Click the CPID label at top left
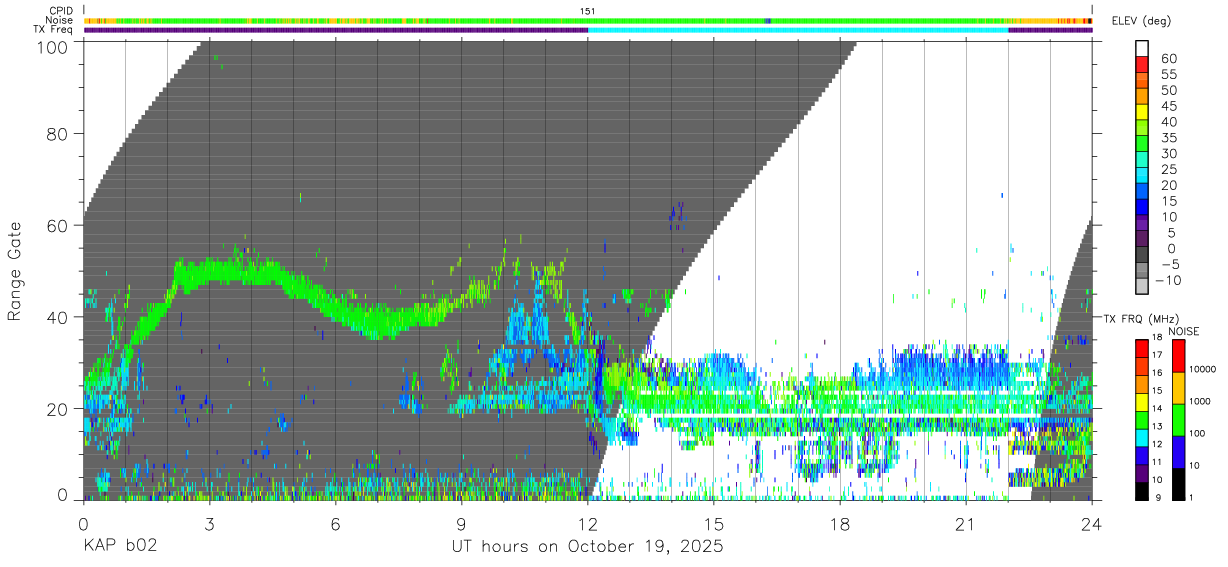Viewport: 1228px width, 567px height. click(59, 11)
